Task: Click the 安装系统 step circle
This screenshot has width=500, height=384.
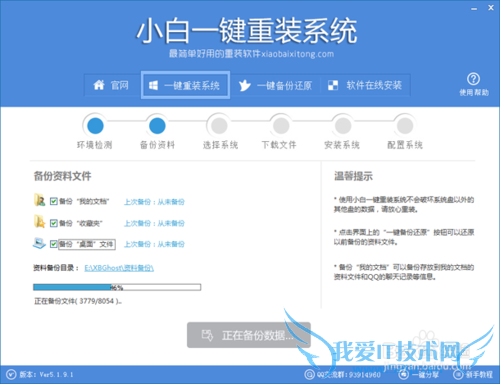Action: click(343, 126)
